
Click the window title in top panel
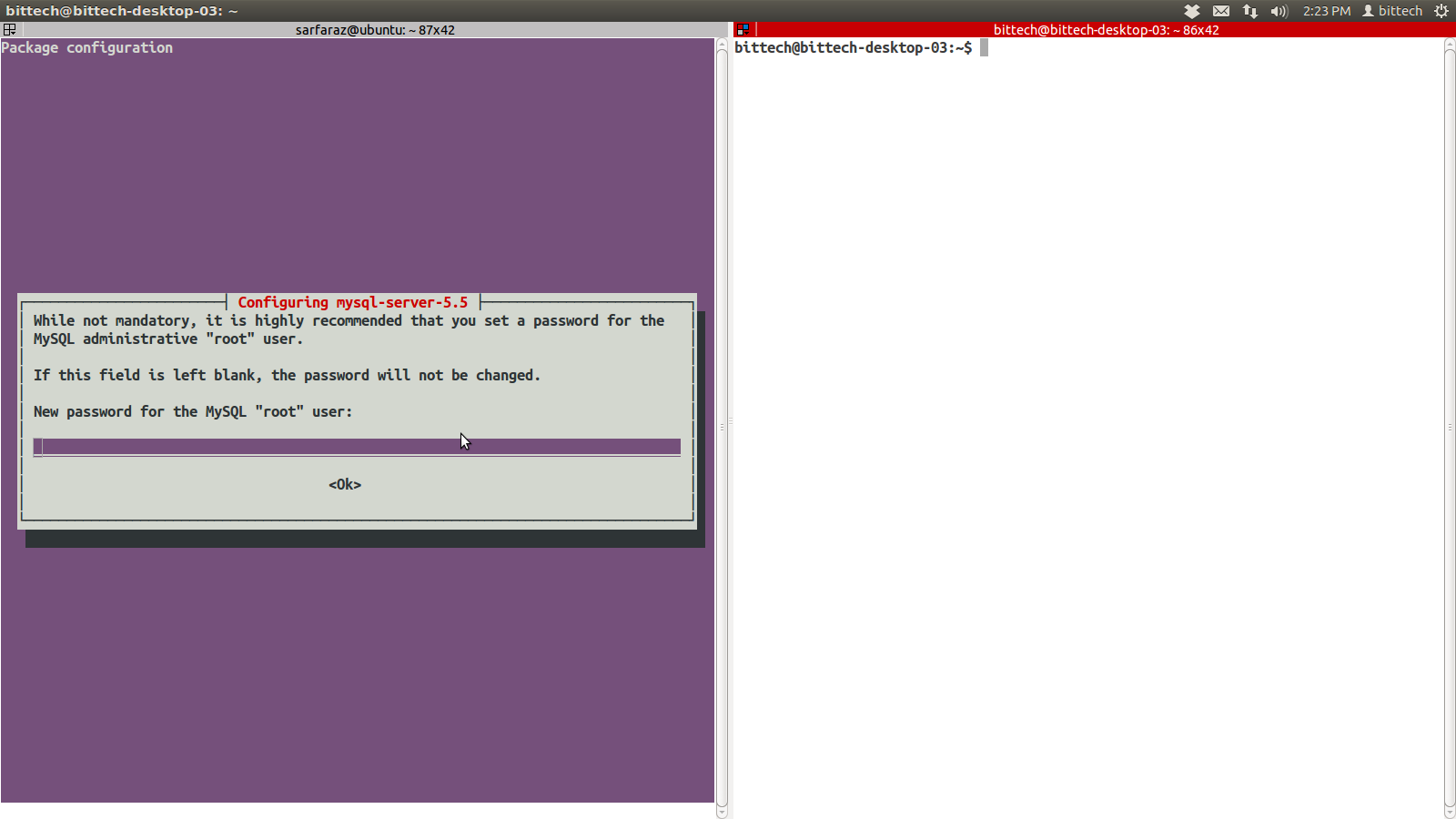(x=121, y=11)
